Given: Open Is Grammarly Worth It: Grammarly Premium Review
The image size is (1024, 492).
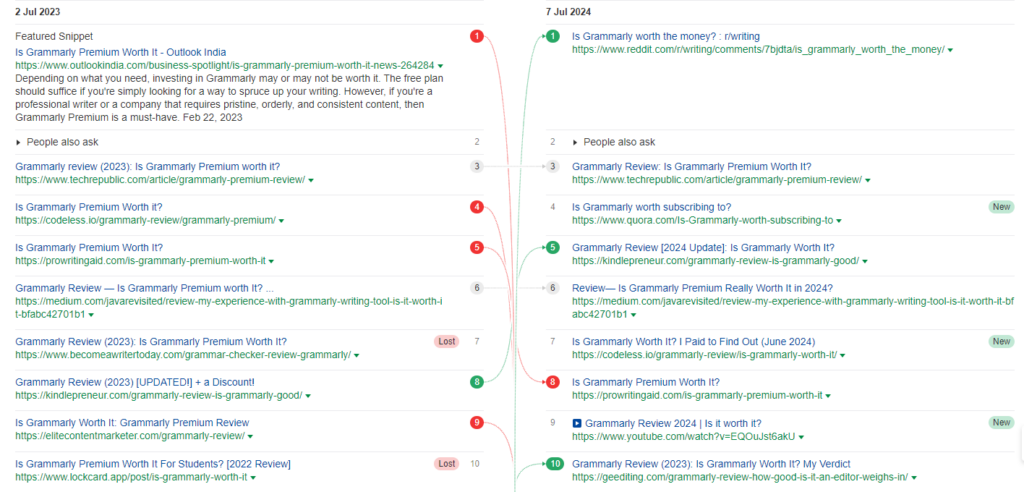Looking at the screenshot, I should point(132,423).
